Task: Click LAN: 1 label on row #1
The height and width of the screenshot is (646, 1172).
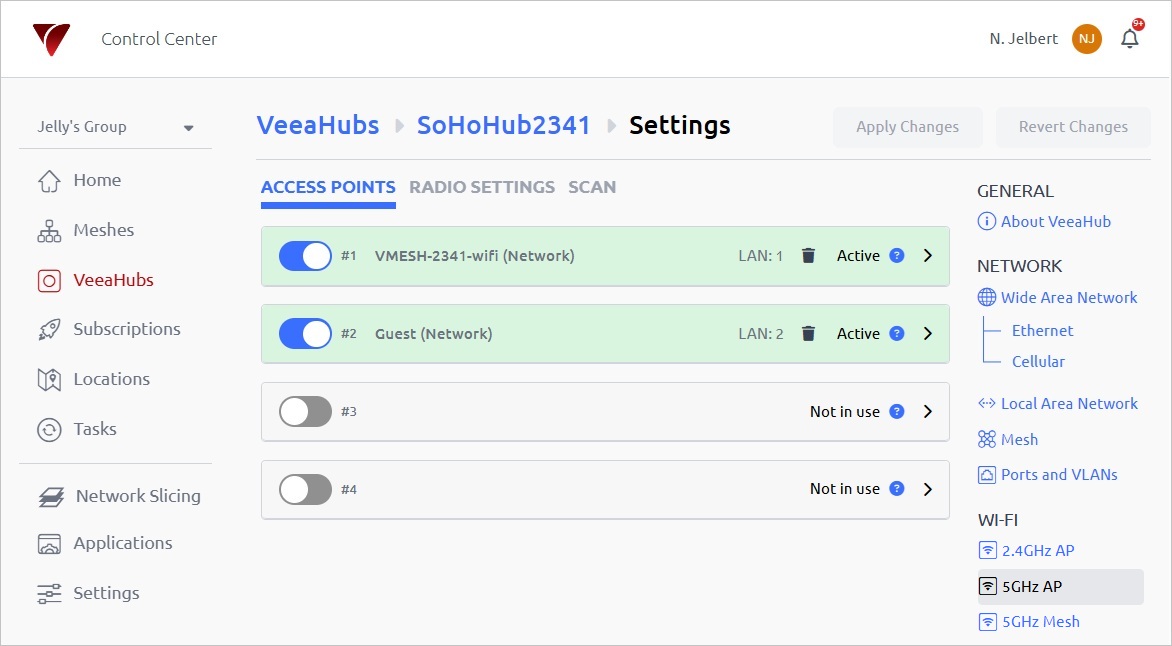Action: 761,256
